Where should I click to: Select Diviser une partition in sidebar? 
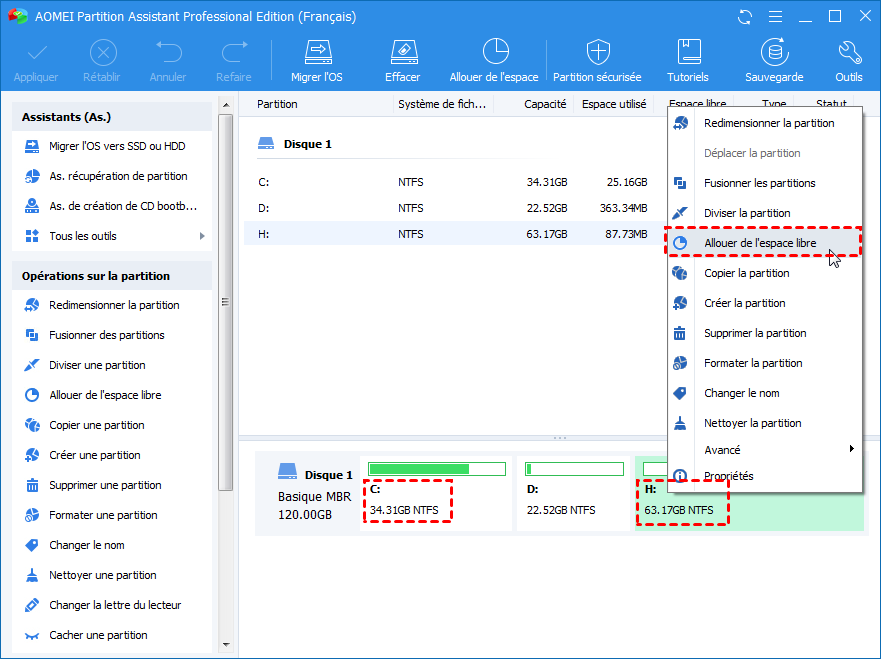(112, 365)
